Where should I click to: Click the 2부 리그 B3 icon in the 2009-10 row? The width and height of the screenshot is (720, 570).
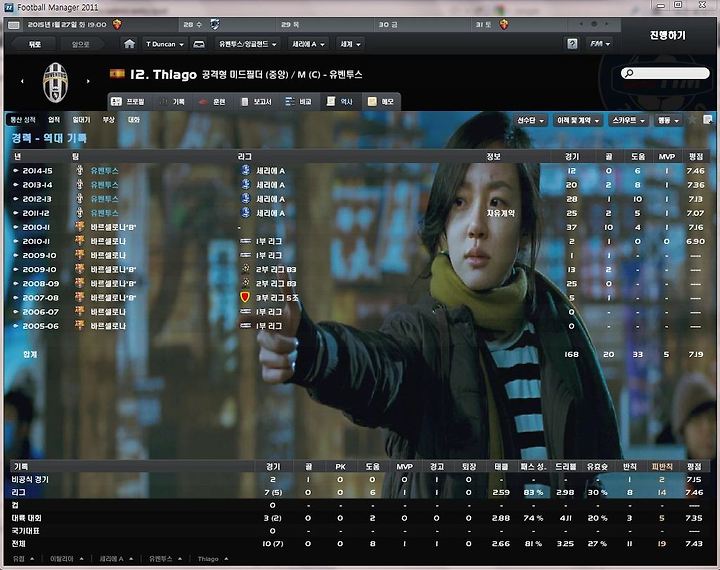tap(246, 269)
